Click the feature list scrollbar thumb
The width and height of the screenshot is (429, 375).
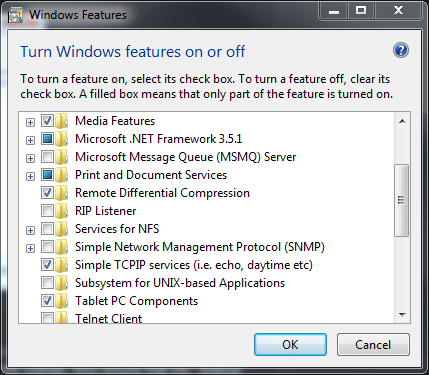(x=402, y=200)
